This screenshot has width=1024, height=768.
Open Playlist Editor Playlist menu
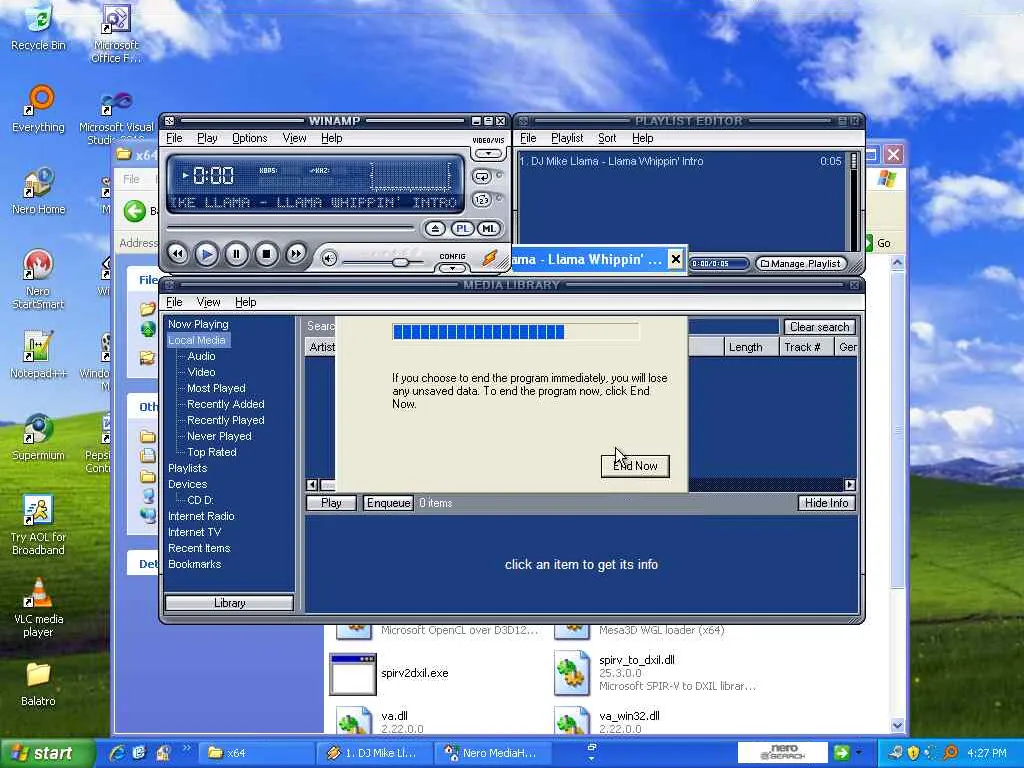567,138
